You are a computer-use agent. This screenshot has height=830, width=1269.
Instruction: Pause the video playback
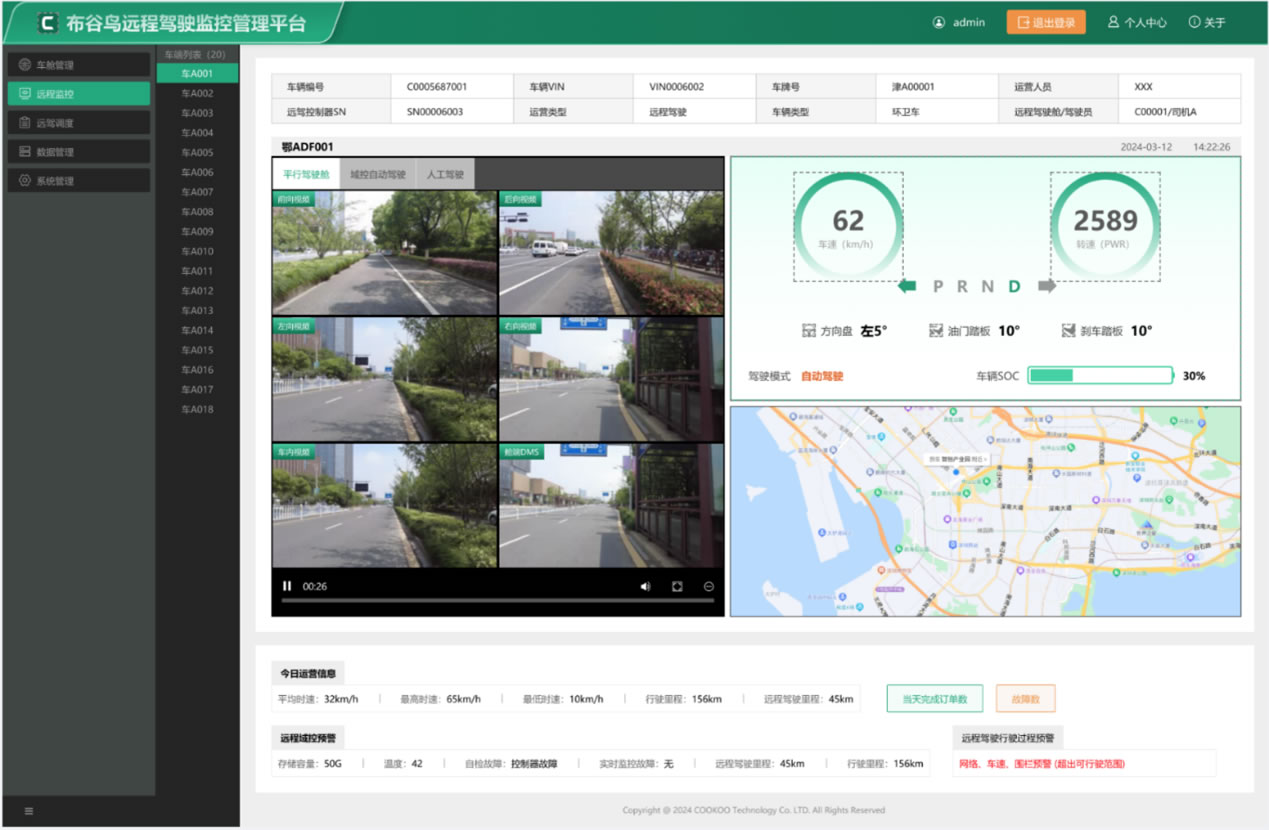click(287, 586)
